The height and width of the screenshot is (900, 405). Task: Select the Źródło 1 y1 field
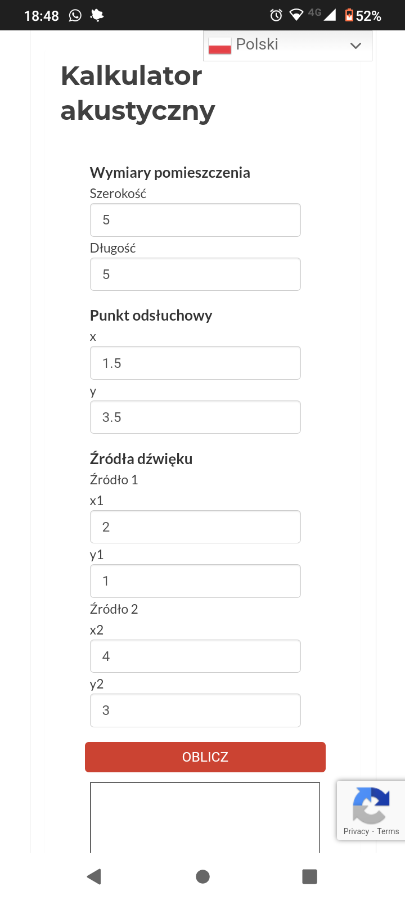[195, 581]
